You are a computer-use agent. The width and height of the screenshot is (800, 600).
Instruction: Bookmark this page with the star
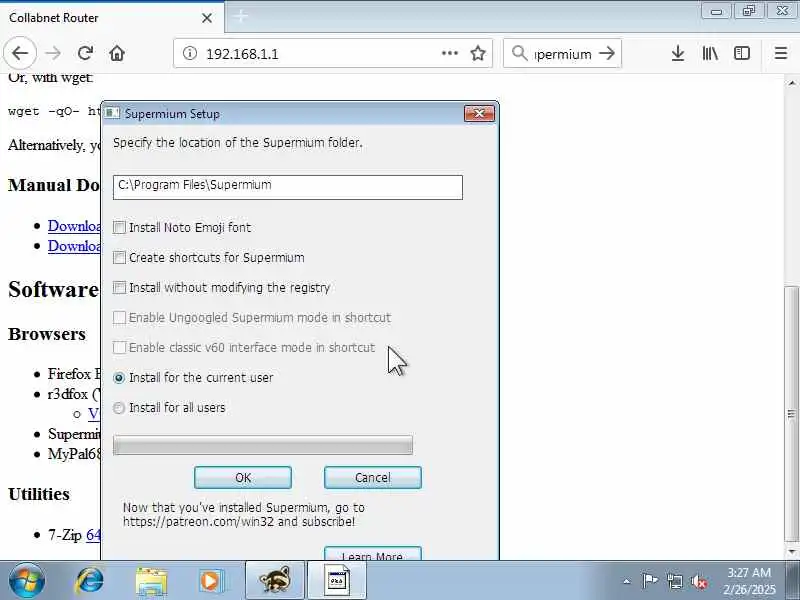click(x=478, y=53)
